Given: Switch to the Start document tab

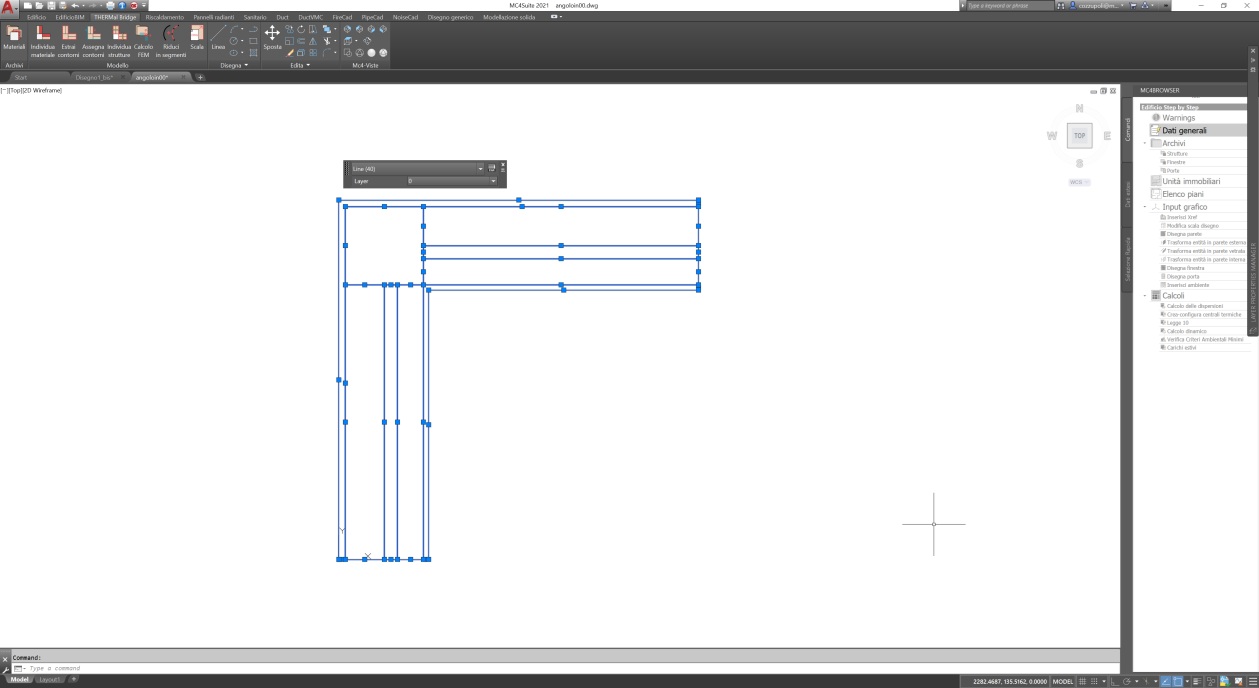Looking at the screenshot, I should point(21,77).
